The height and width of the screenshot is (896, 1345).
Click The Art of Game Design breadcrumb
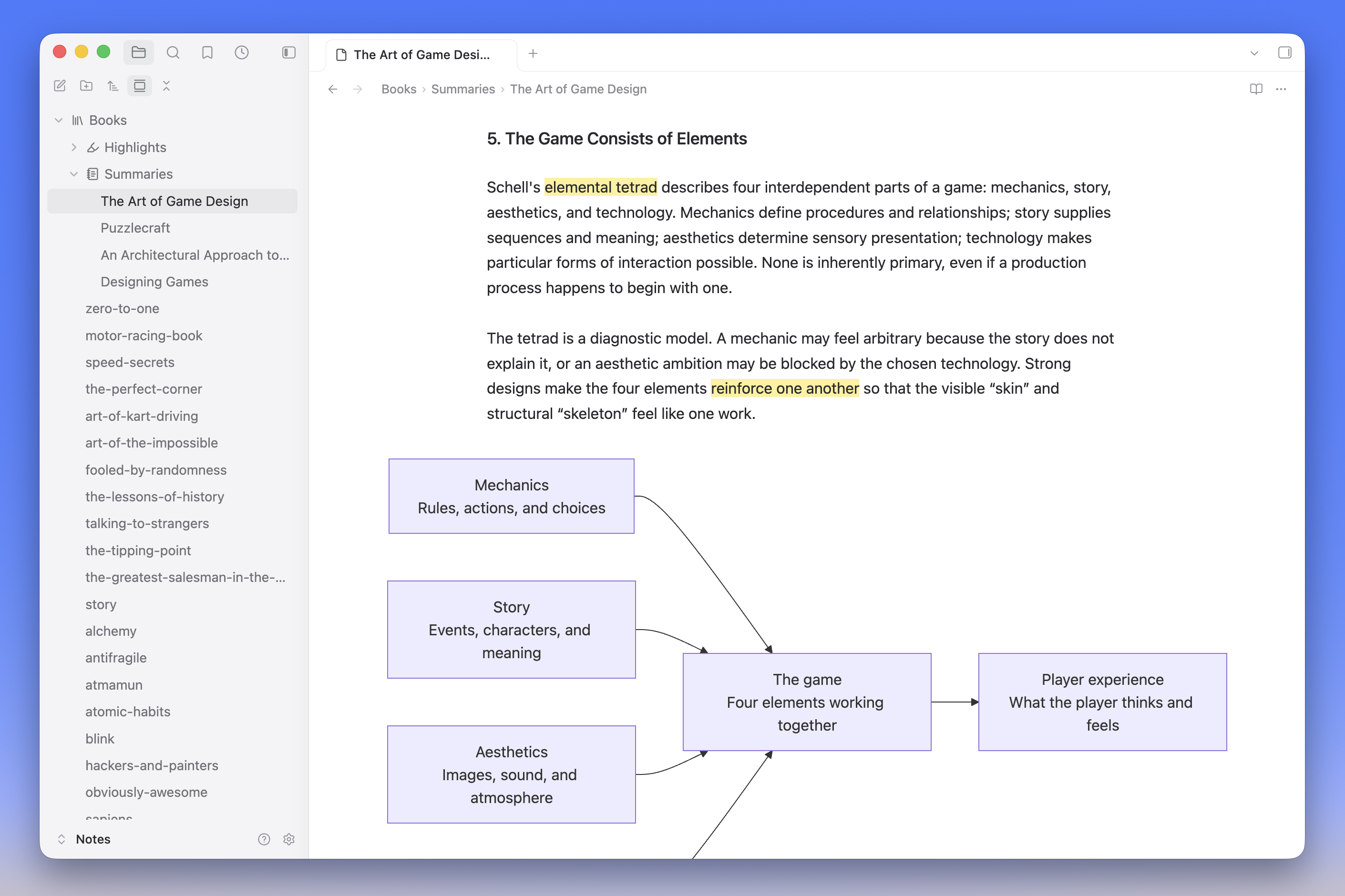click(578, 89)
